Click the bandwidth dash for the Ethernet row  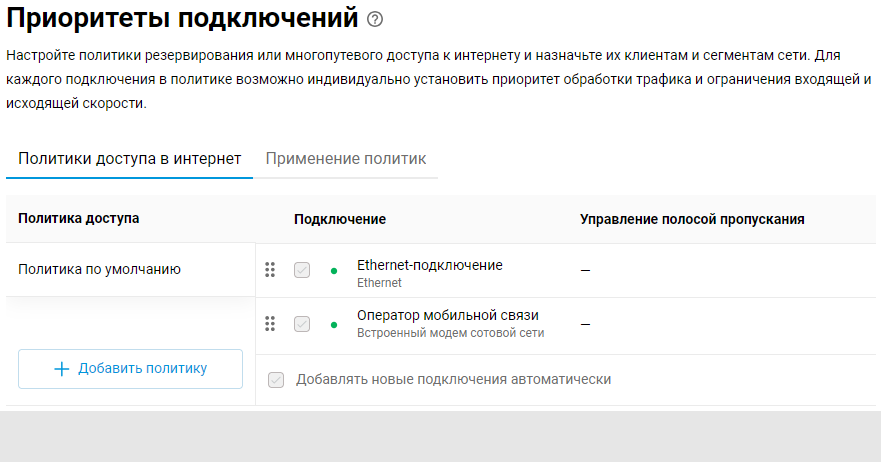point(585,271)
